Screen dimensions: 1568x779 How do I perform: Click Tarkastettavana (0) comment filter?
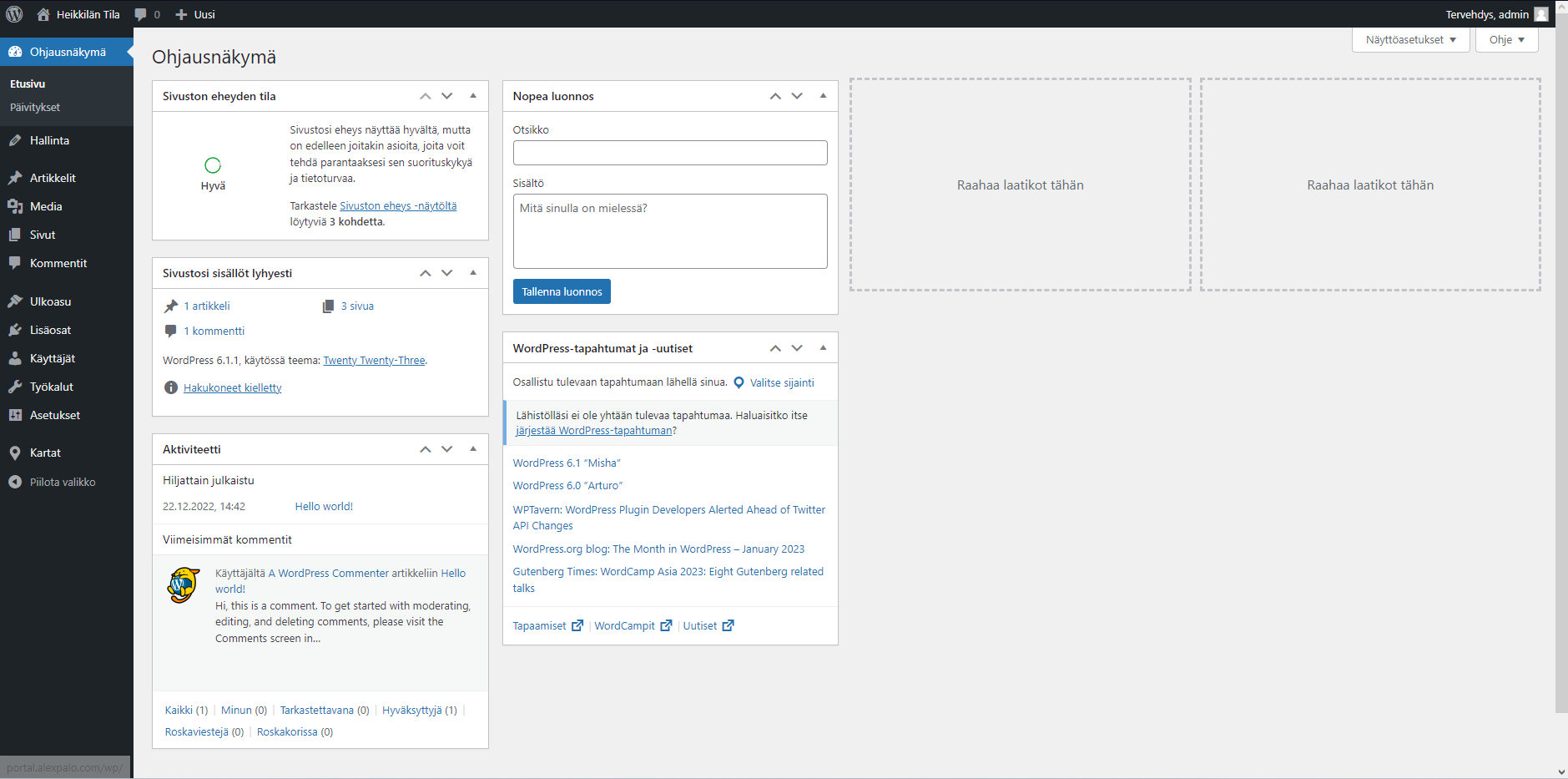click(325, 710)
